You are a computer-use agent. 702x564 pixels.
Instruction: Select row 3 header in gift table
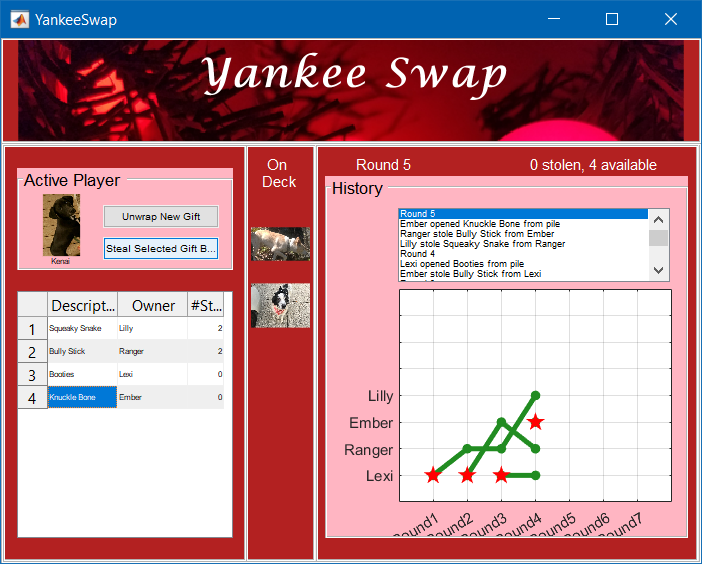(x=32, y=375)
